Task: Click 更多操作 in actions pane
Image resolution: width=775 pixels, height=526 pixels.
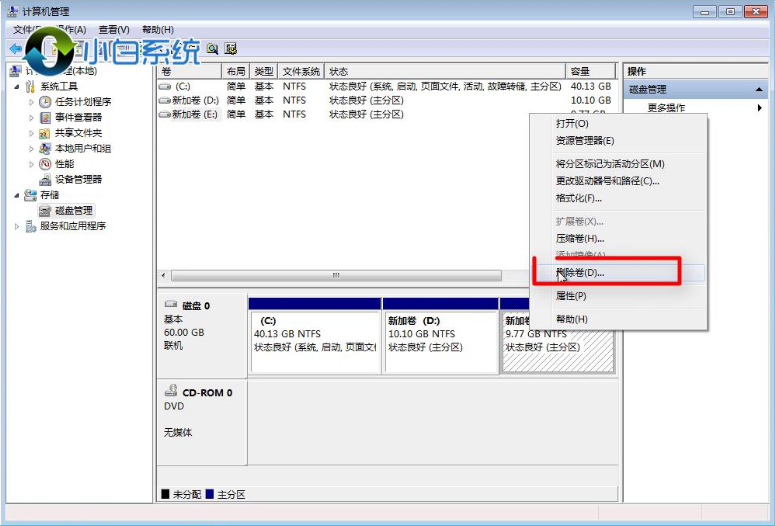Action: (x=666, y=108)
